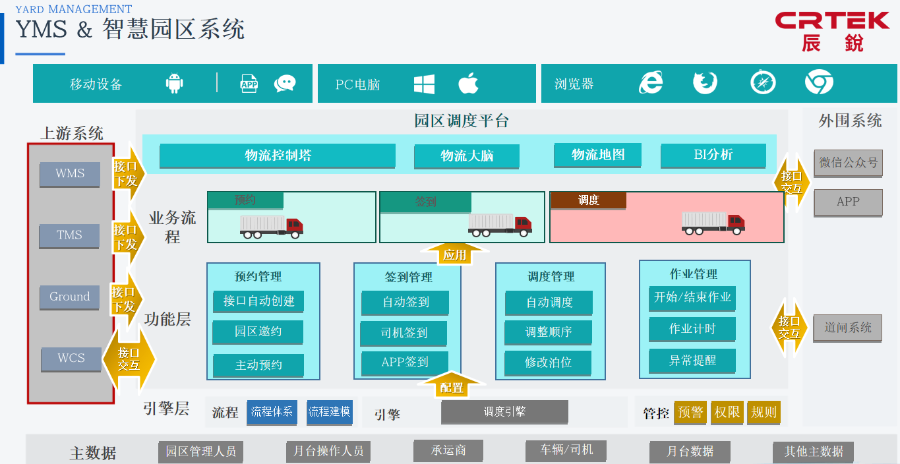Click the 接口交互 arrow near 微信公众号

coord(792,181)
